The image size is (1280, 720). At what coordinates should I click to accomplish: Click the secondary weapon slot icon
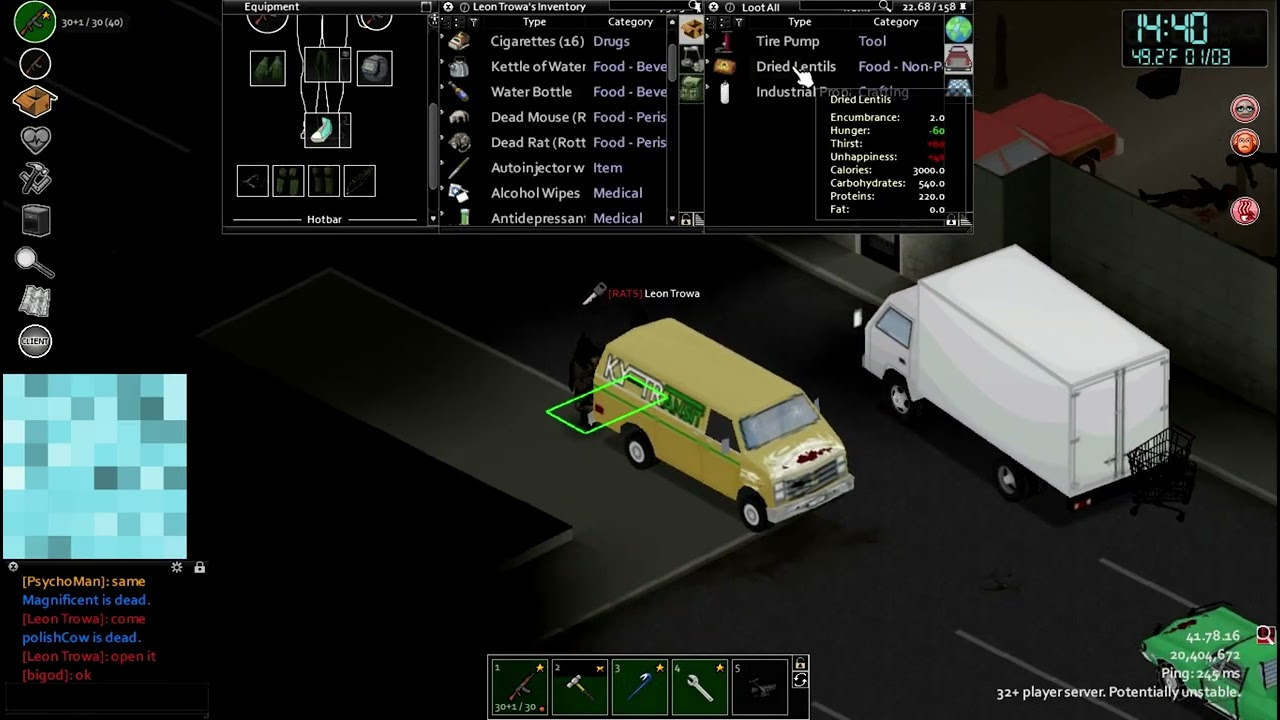(x=35, y=64)
